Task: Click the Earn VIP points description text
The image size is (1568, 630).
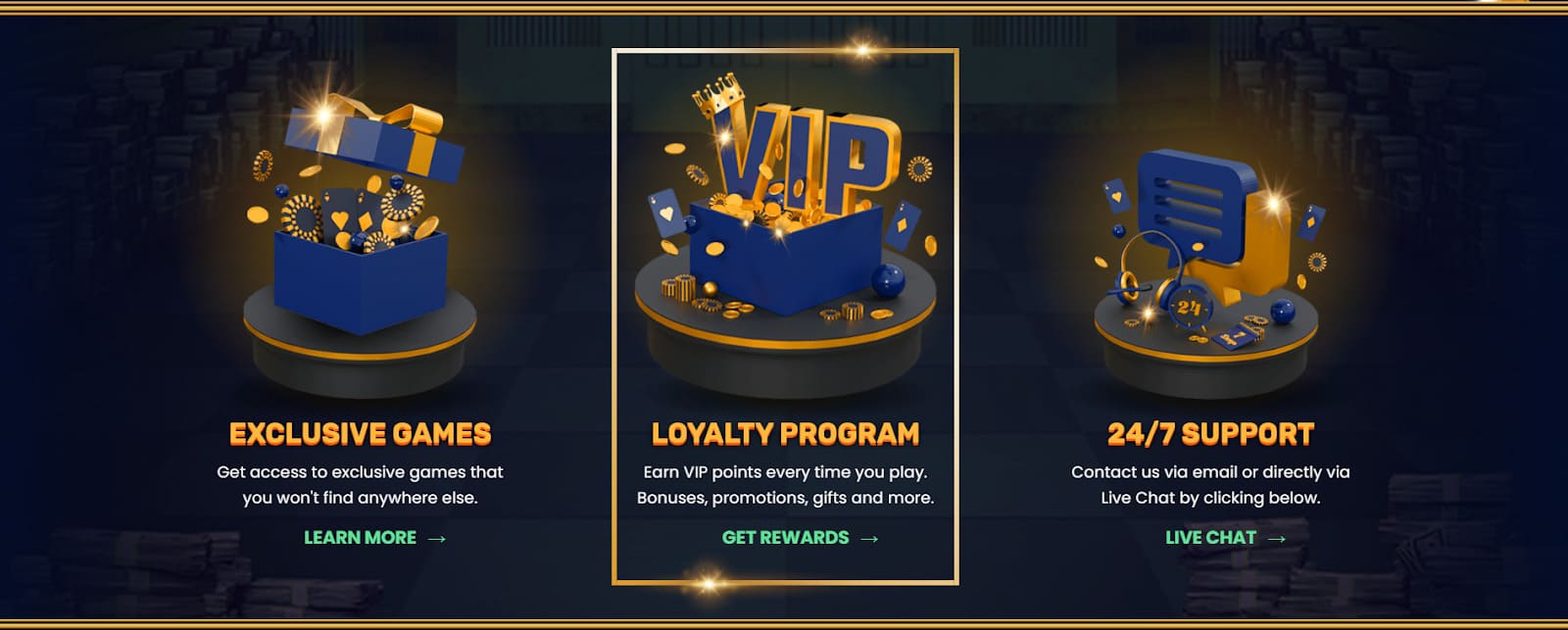Action: coord(785,485)
